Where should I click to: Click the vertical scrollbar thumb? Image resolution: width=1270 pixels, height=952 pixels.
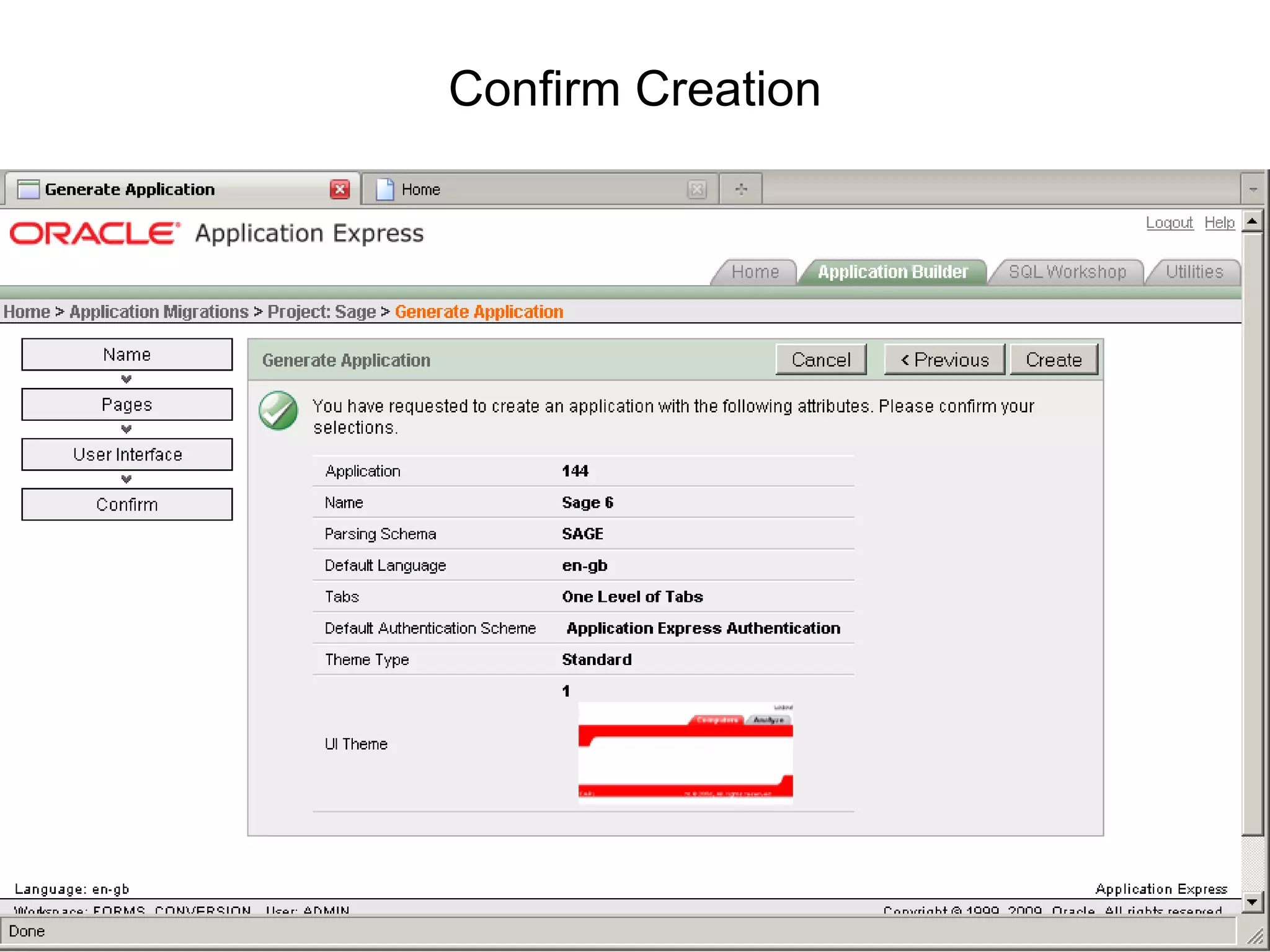[1253, 534]
